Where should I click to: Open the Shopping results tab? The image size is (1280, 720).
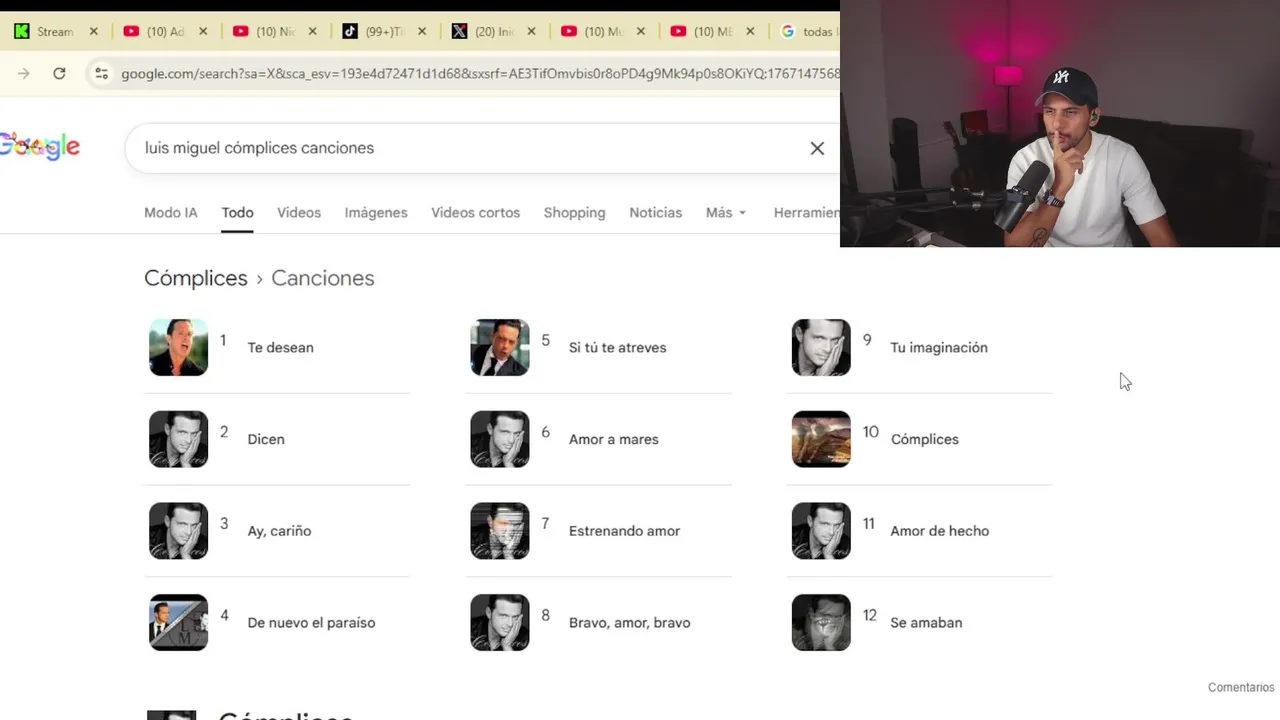tap(575, 213)
